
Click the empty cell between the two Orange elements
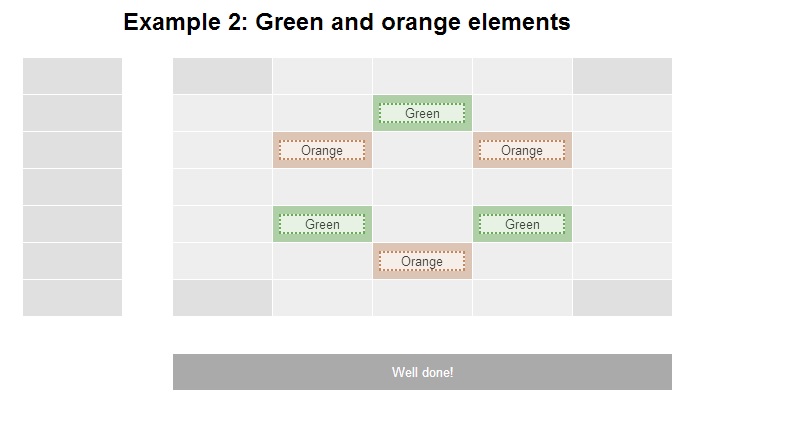[x=422, y=150]
